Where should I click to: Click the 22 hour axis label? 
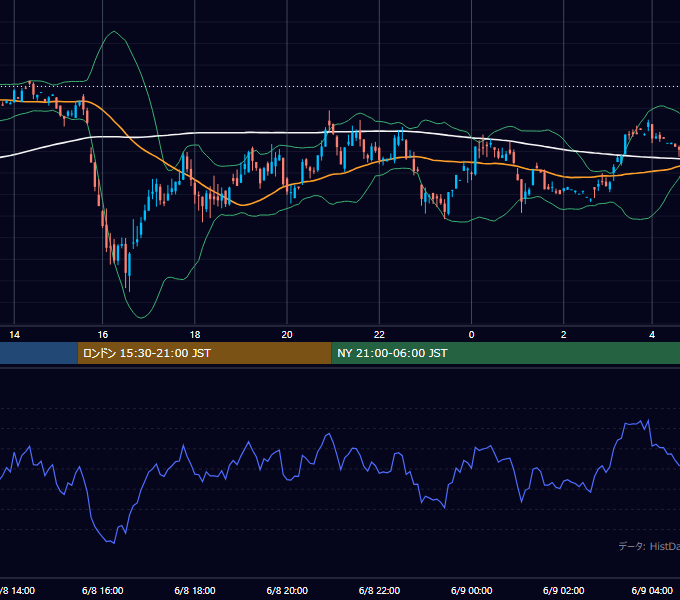379,335
